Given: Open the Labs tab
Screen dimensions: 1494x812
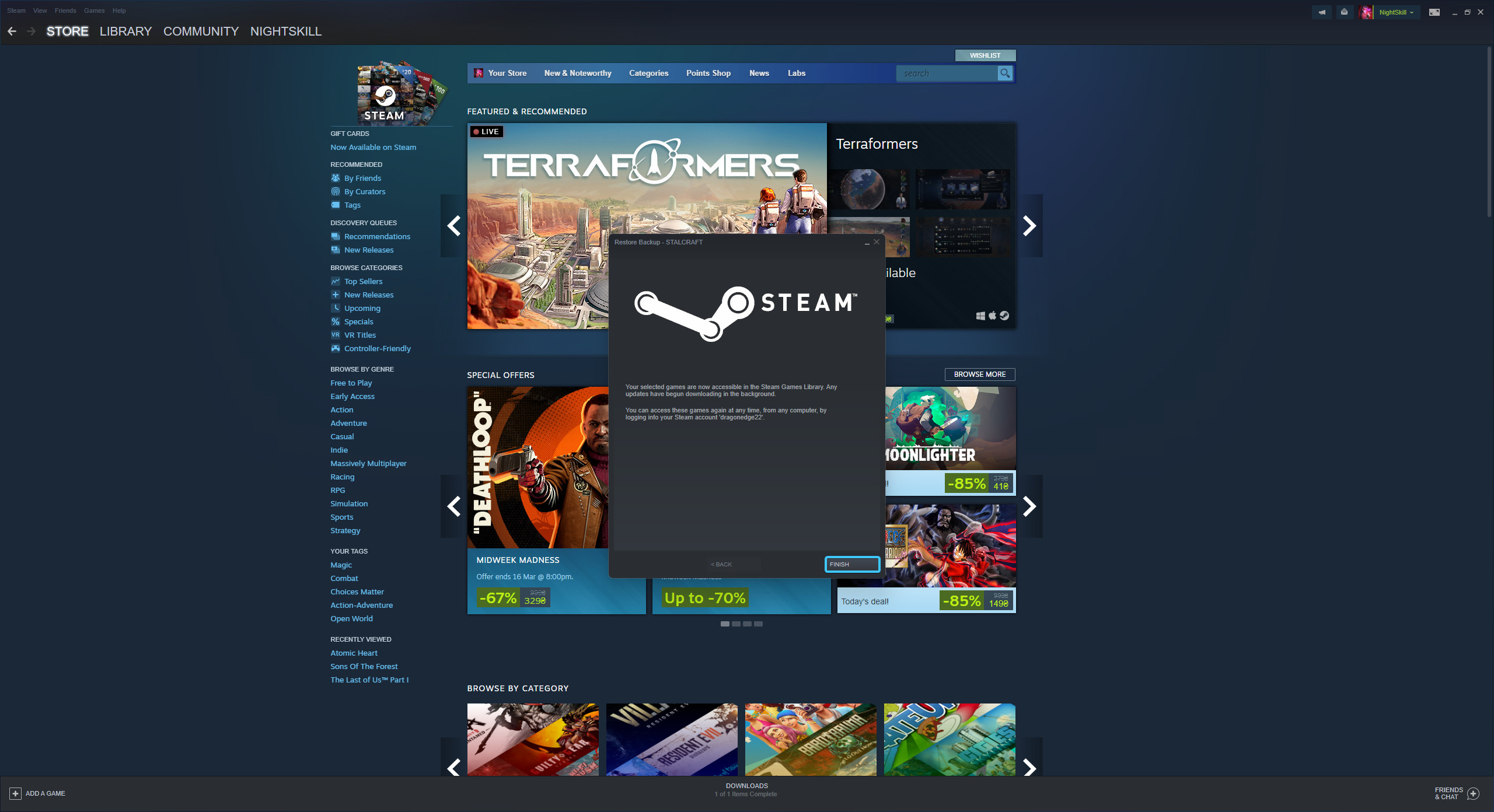Looking at the screenshot, I should click(x=797, y=73).
